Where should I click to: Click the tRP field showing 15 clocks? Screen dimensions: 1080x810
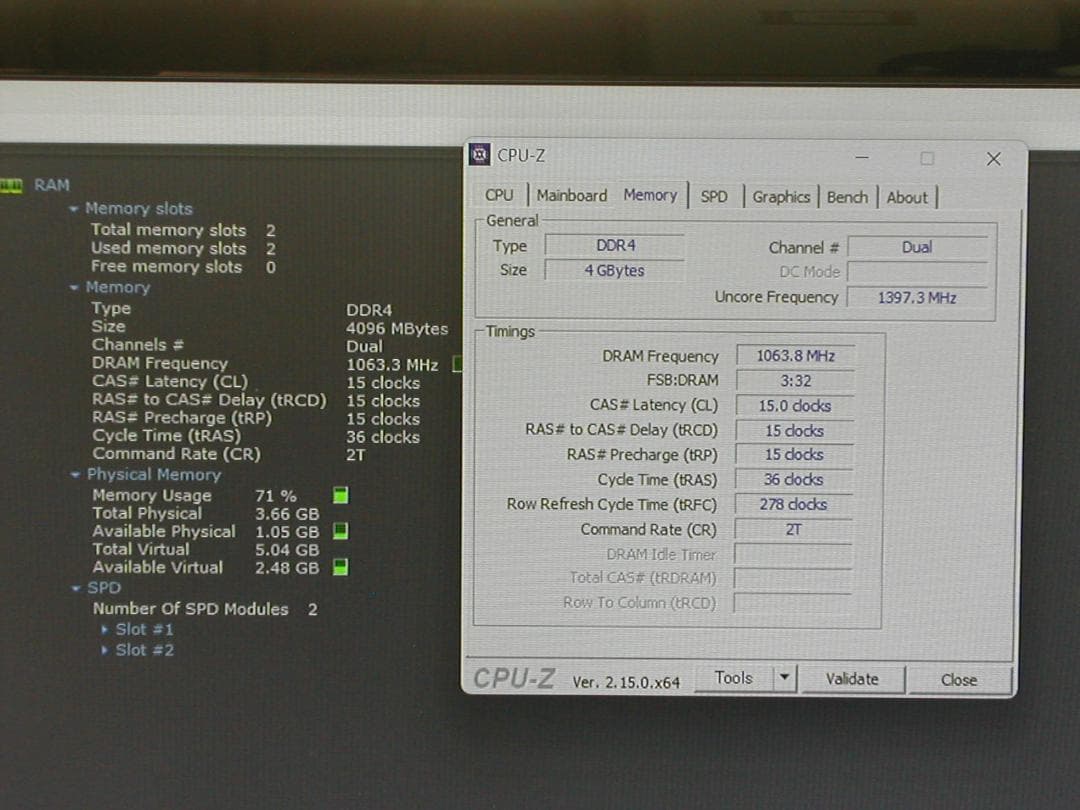(x=794, y=455)
